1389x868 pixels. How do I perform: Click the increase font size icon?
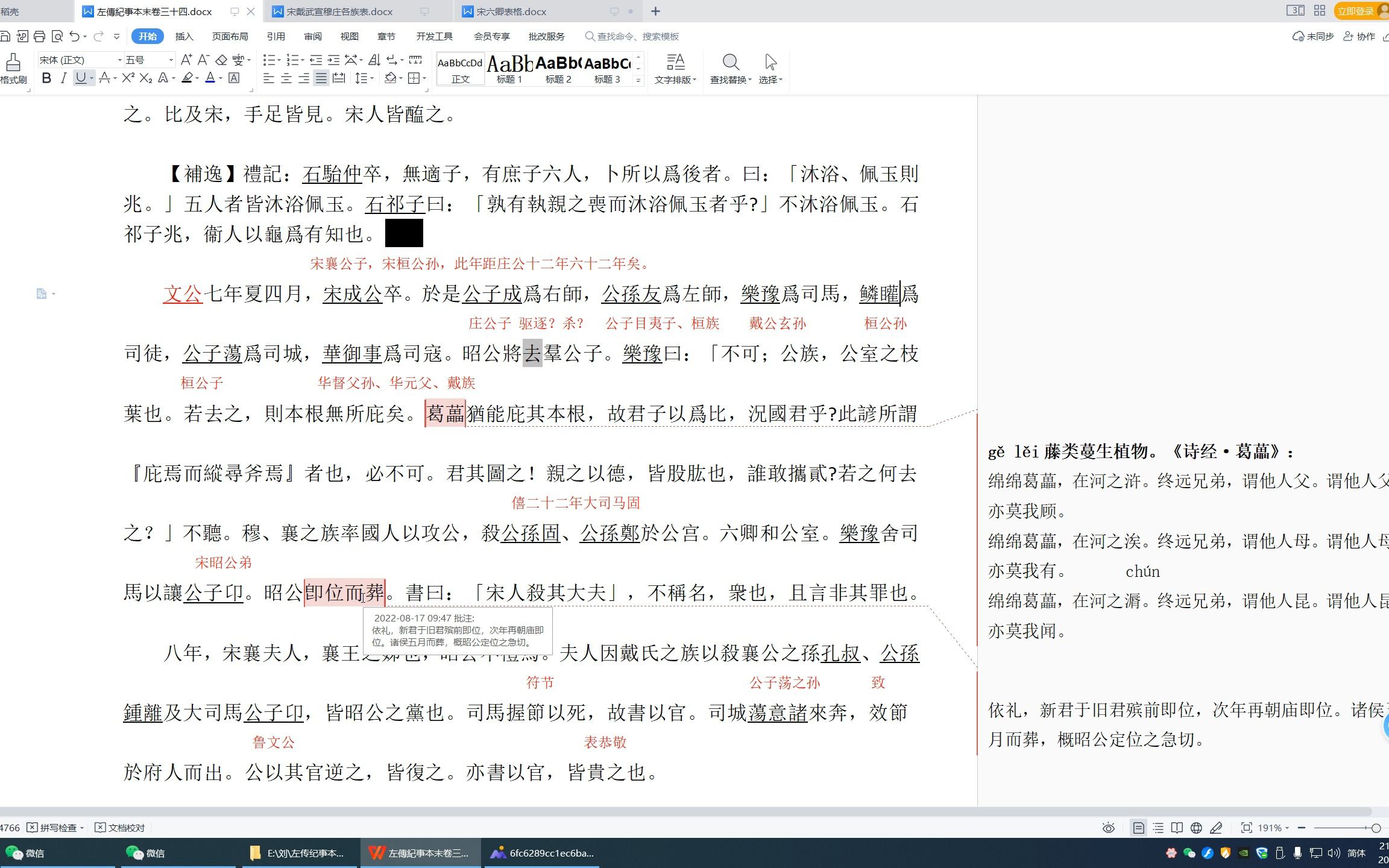(x=186, y=60)
